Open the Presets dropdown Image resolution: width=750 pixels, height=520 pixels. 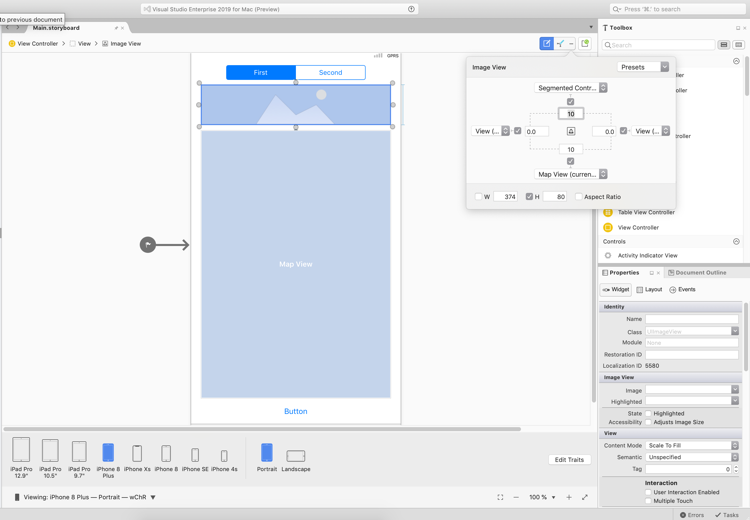643,67
